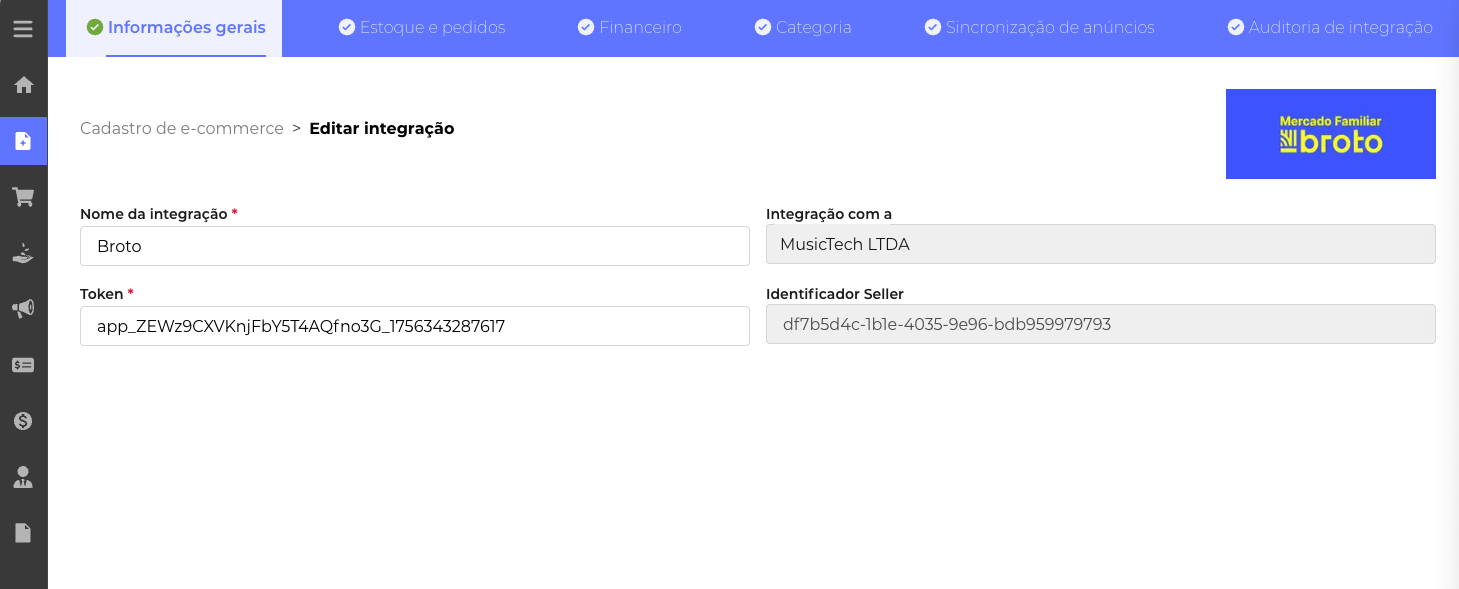Click the hand with sprout sidebar icon
1459x589 pixels.
pos(23,254)
